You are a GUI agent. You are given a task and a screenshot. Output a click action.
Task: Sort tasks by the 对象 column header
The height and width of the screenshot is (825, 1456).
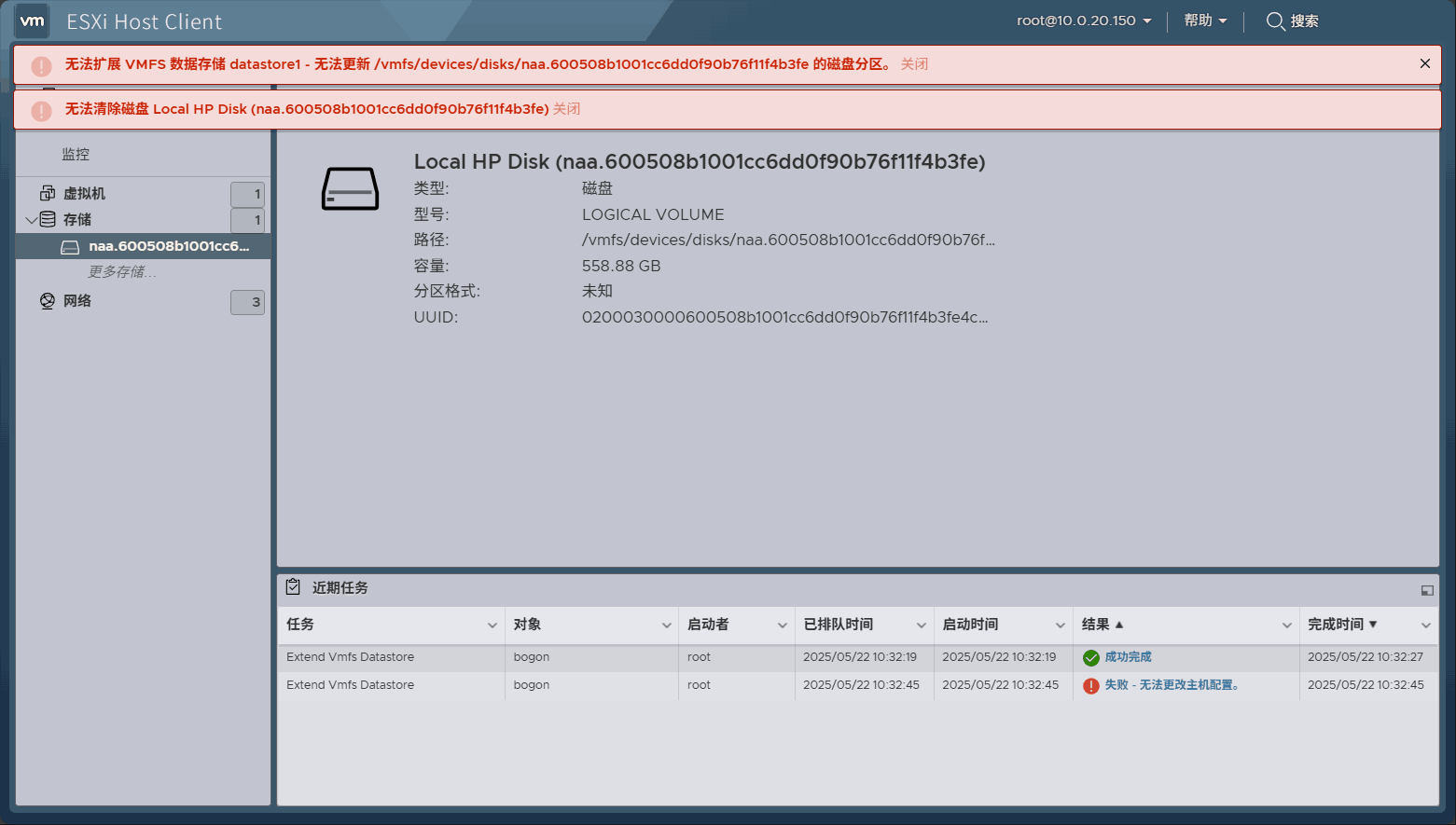[527, 625]
